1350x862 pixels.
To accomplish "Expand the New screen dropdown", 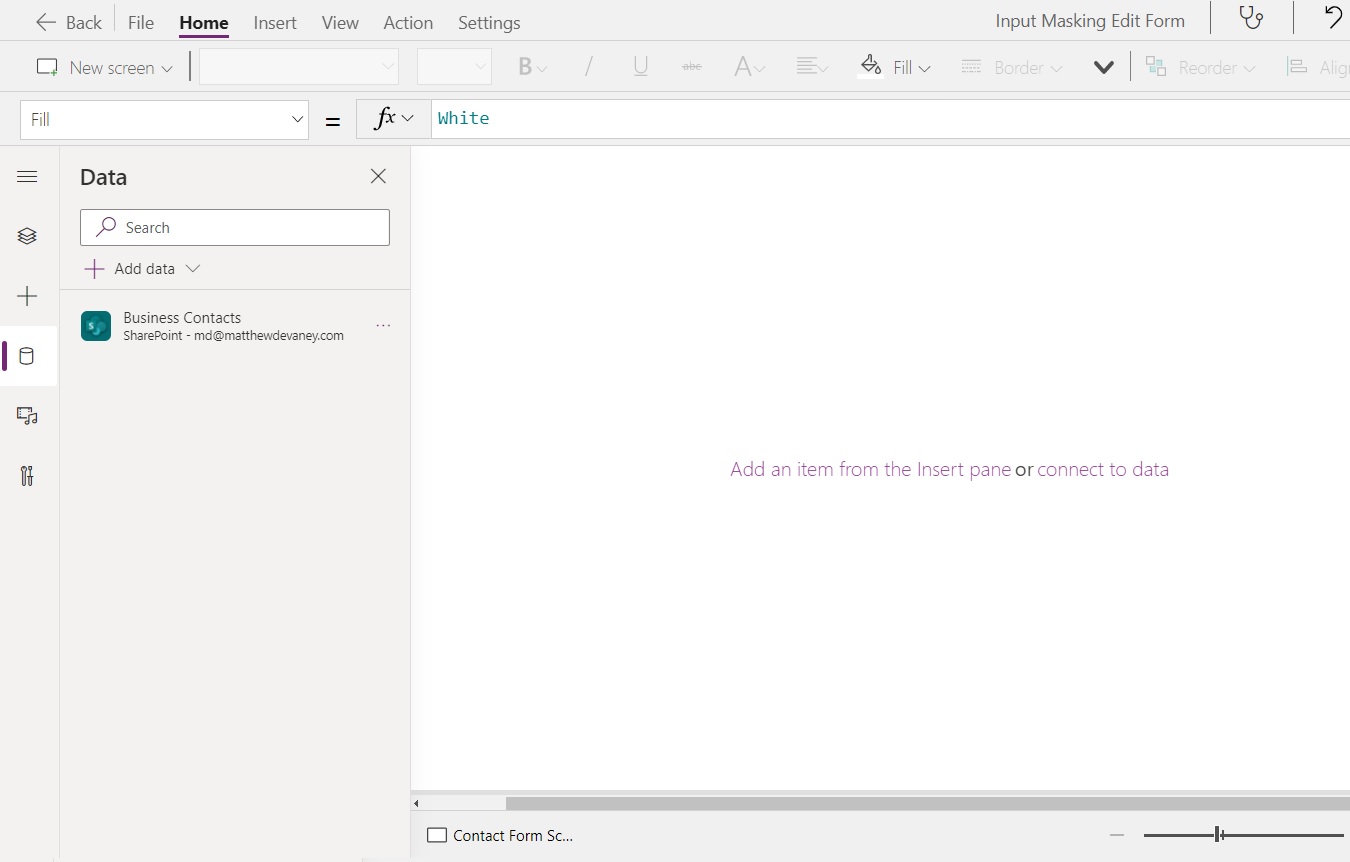I will coord(165,67).
